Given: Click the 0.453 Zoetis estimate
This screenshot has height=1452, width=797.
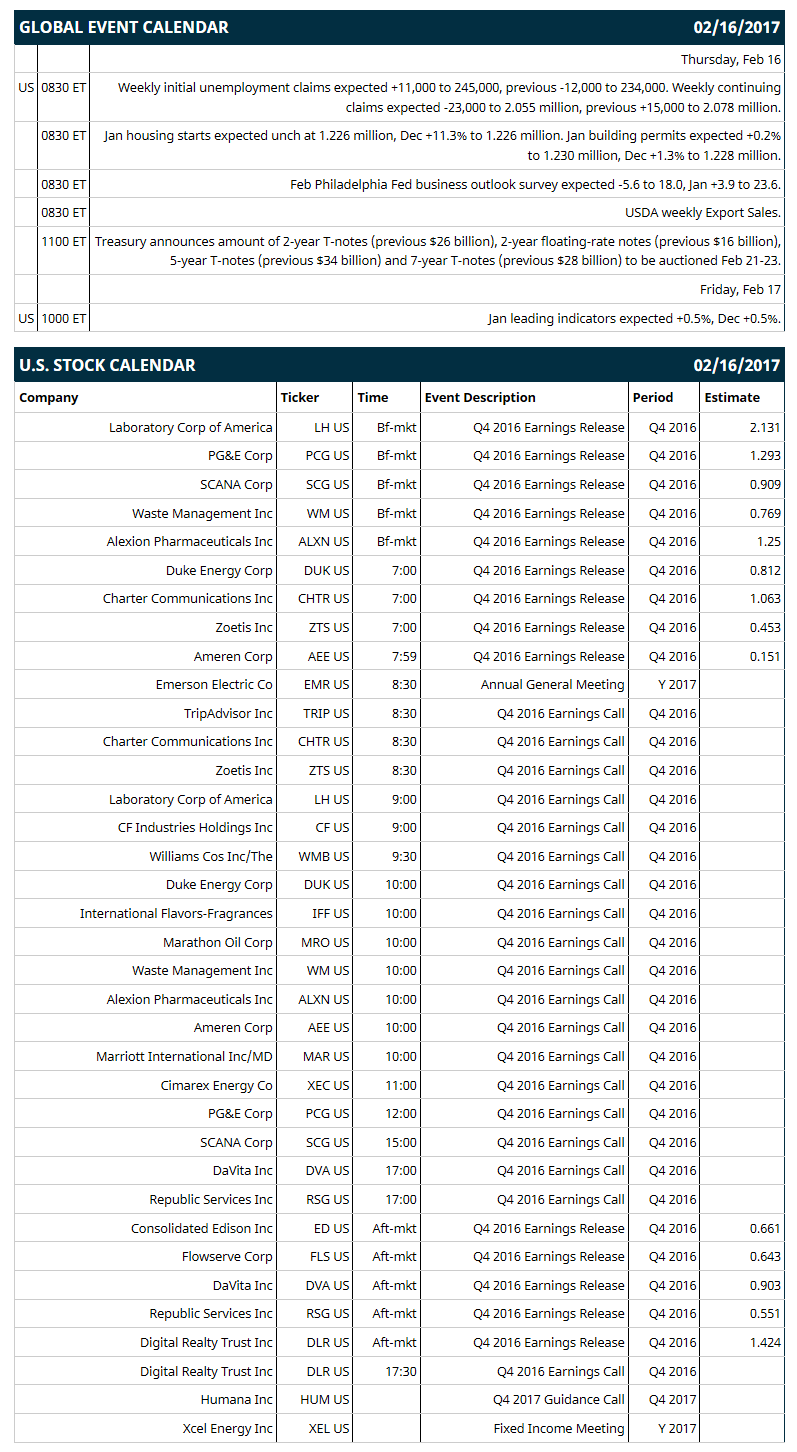Looking at the screenshot, I should (x=765, y=627).
